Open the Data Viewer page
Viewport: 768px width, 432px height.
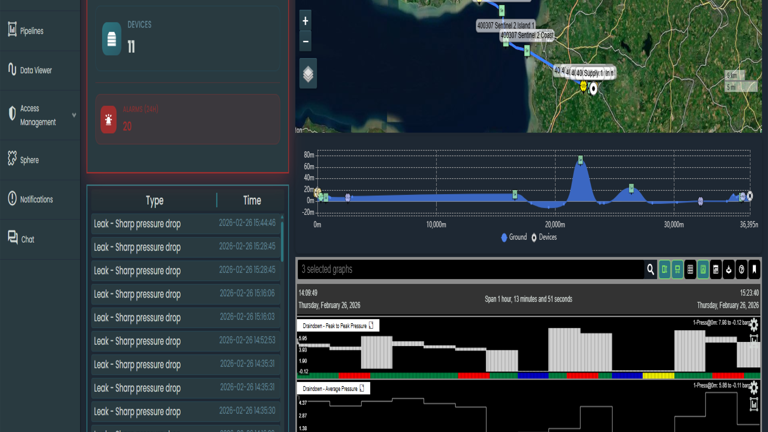coord(35,70)
